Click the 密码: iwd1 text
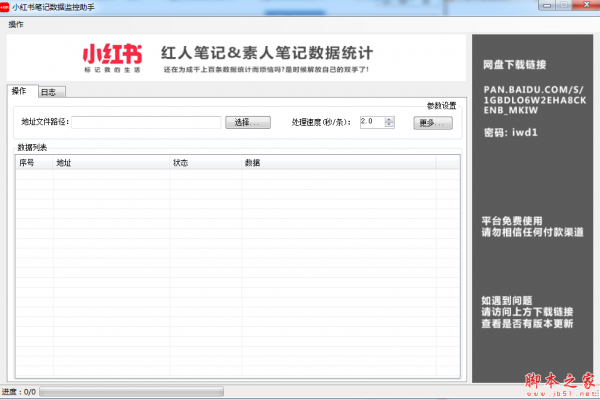This screenshot has width=600, height=400. pos(510,133)
